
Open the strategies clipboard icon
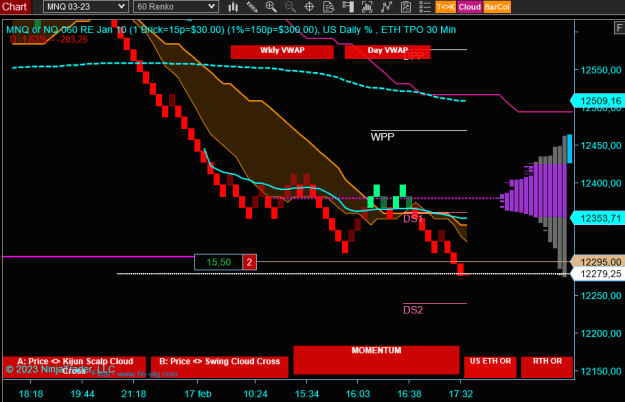[406, 7]
